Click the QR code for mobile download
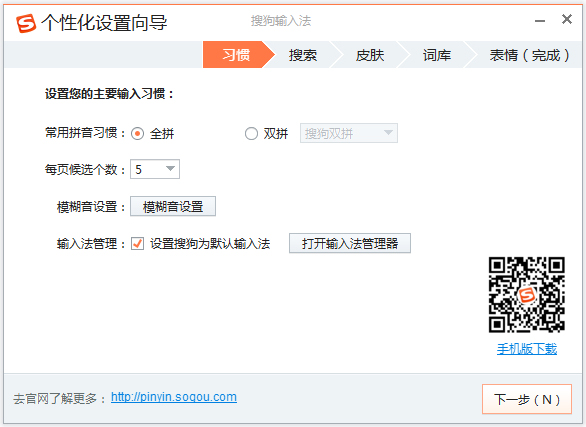586x427 pixels. click(527, 295)
